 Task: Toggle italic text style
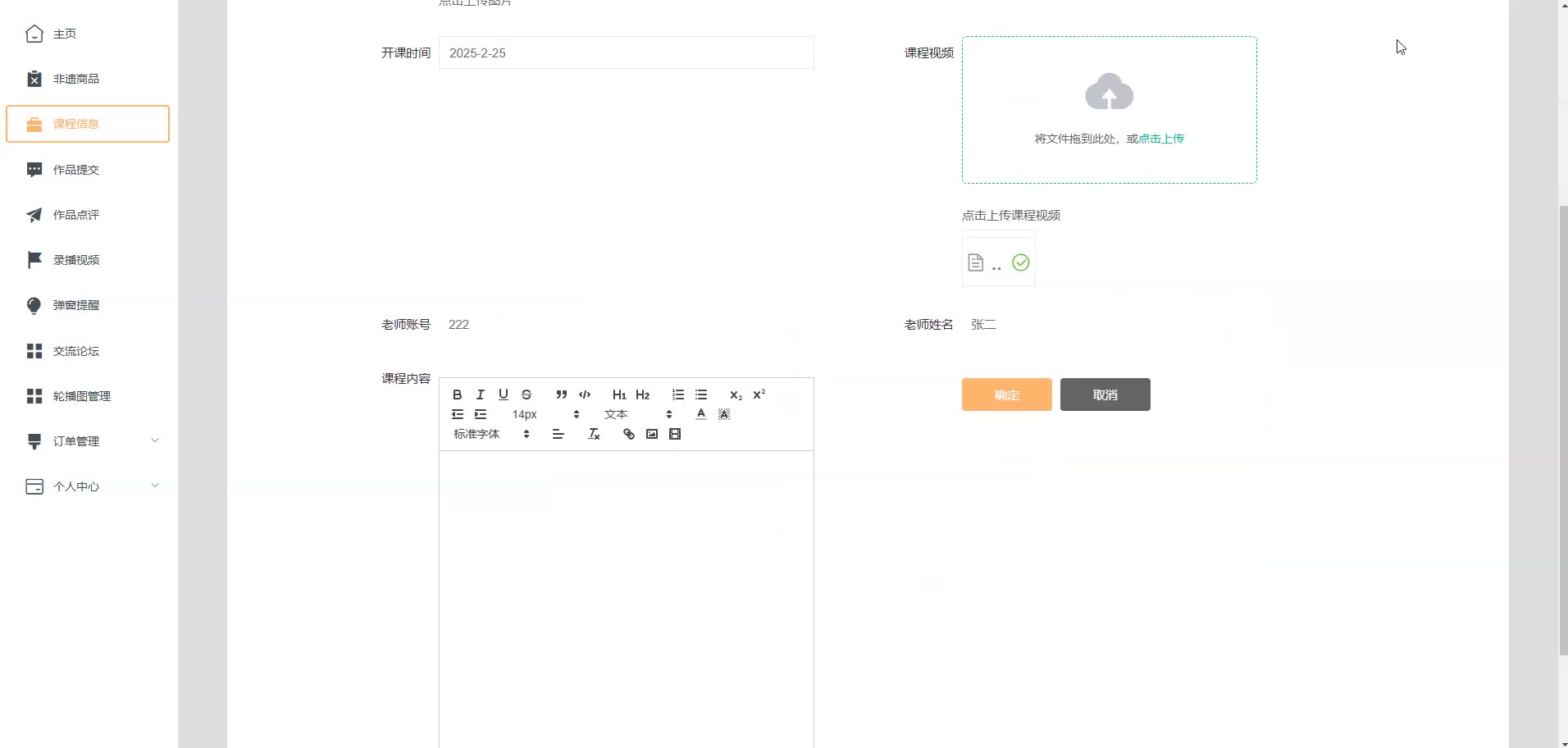pyautogui.click(x=481, y=395)
